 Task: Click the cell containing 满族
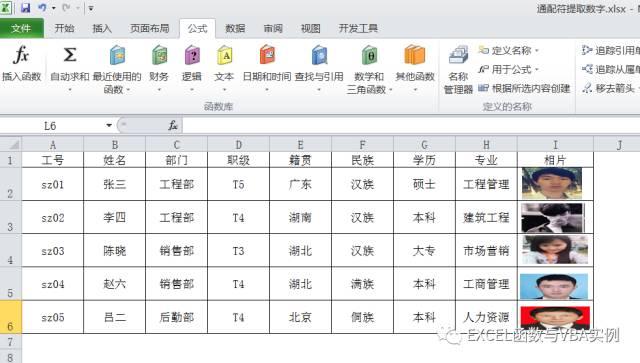coord(362,284)
